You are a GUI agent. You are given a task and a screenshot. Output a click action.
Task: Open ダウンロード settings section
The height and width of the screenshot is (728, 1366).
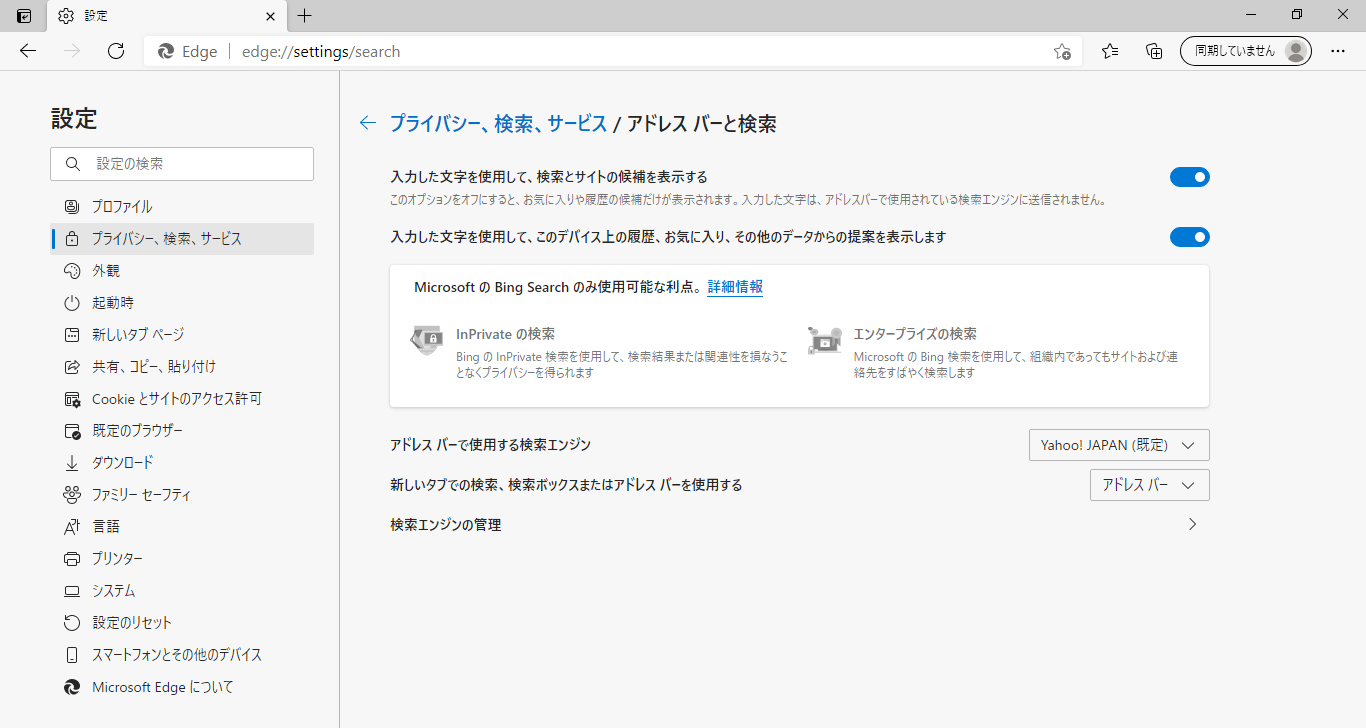(182, 463)
